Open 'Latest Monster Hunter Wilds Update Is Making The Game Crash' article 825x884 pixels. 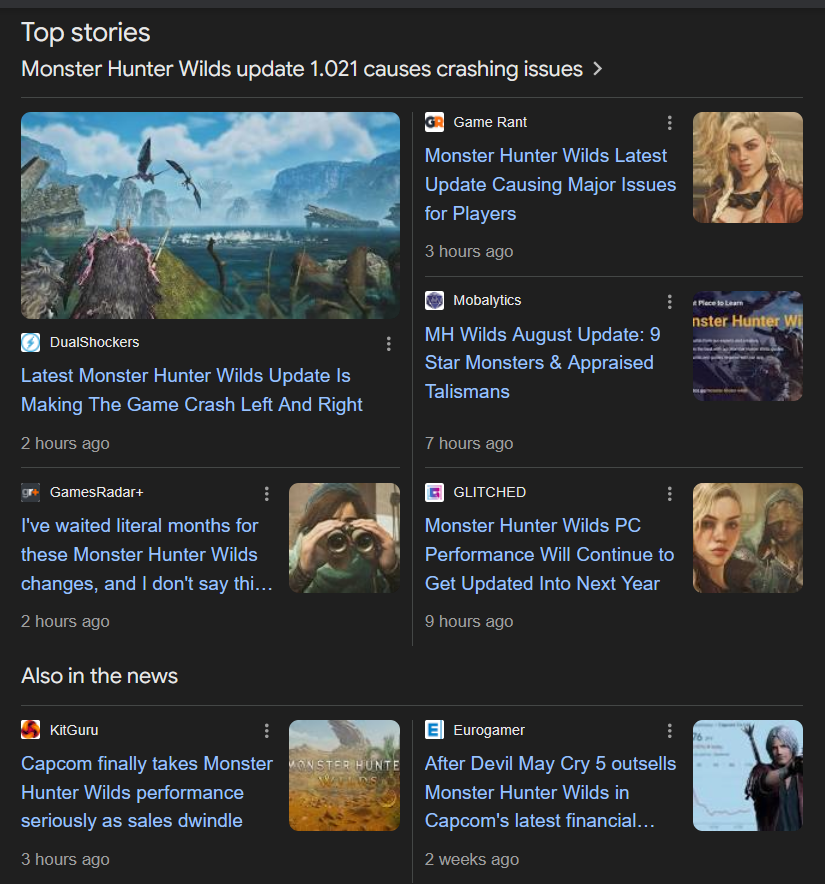click(192, 390)
